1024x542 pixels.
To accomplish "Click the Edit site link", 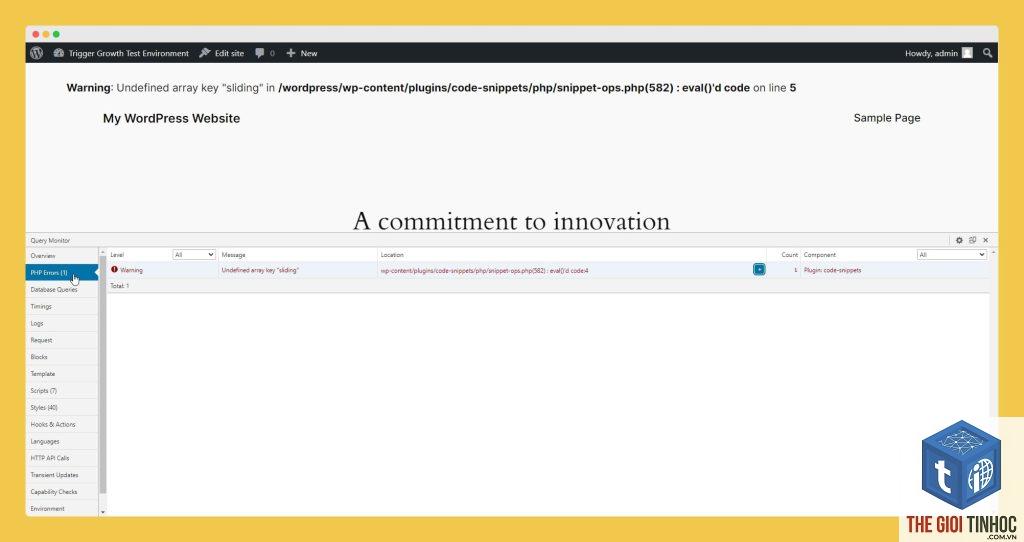I will coord(229,54).
